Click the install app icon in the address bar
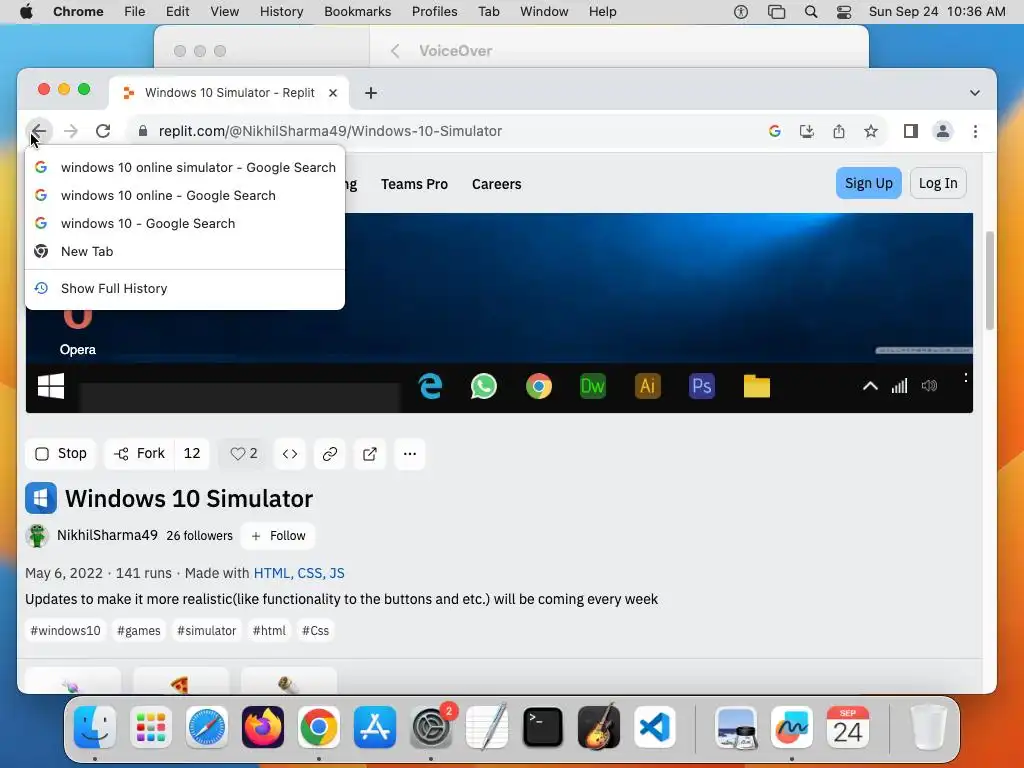 point(807,131)
